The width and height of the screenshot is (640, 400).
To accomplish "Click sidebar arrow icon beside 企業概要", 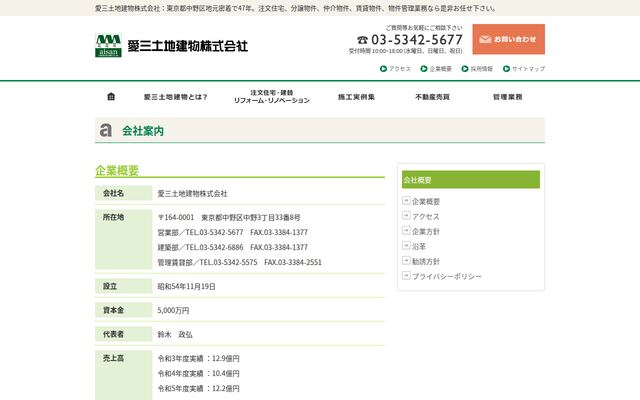I will click(x=406, y=200).
